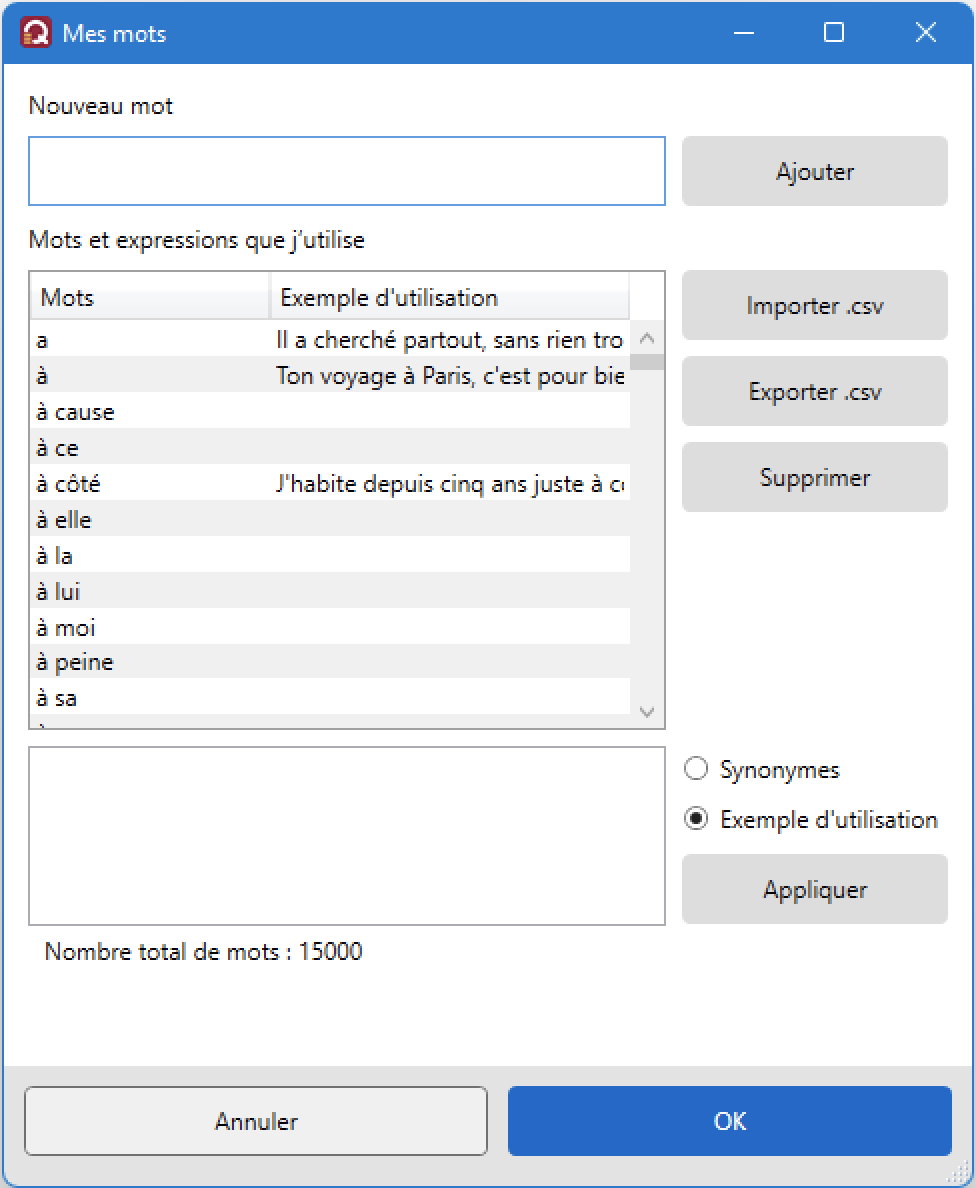Screen dimensions: 976x1188
Task: Click Exporter .csv button
Action: 815,392
